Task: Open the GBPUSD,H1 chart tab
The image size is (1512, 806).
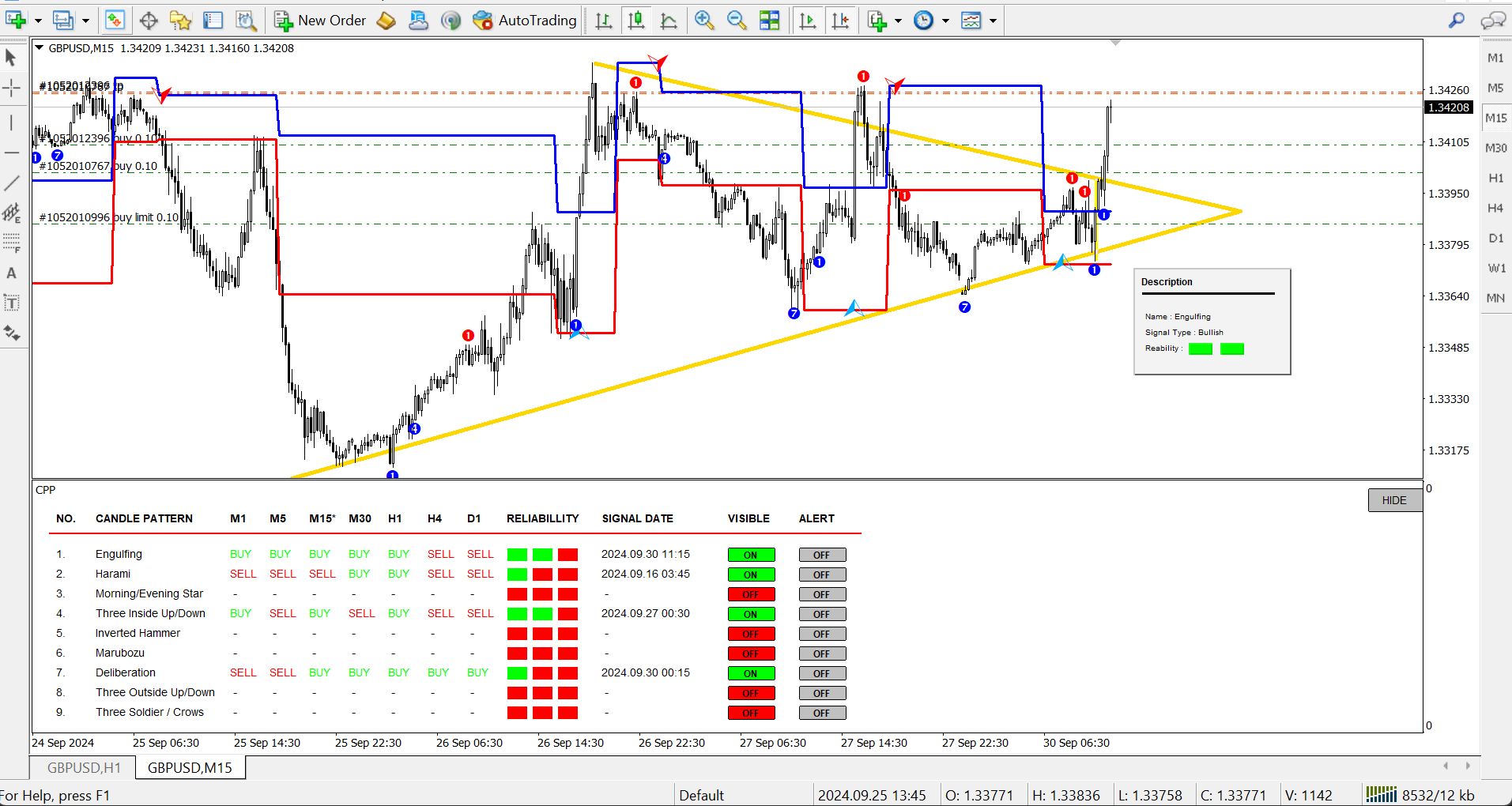Action: point(84,767)
